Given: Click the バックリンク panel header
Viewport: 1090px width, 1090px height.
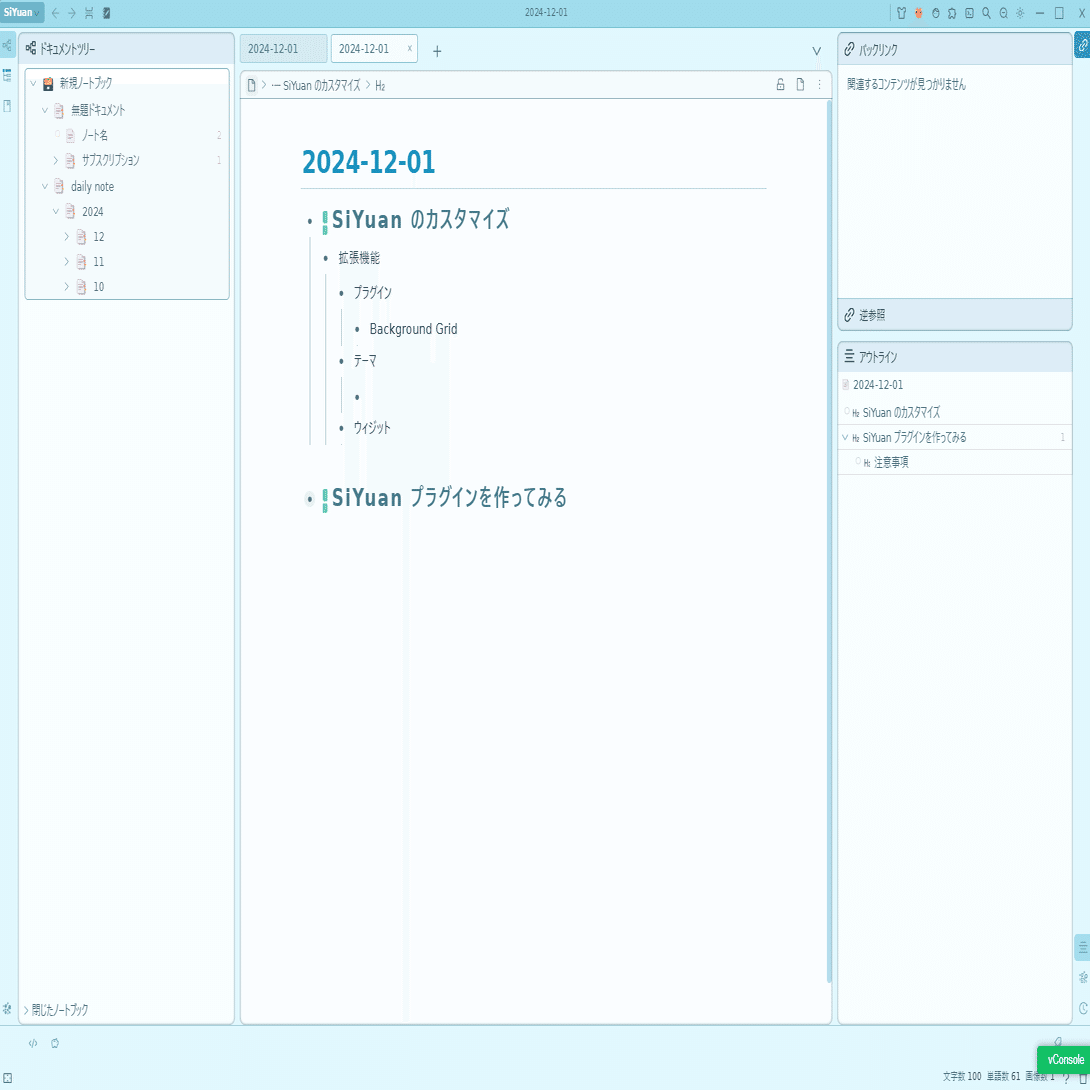Looking at the screenshot, I should click(954, 49).
